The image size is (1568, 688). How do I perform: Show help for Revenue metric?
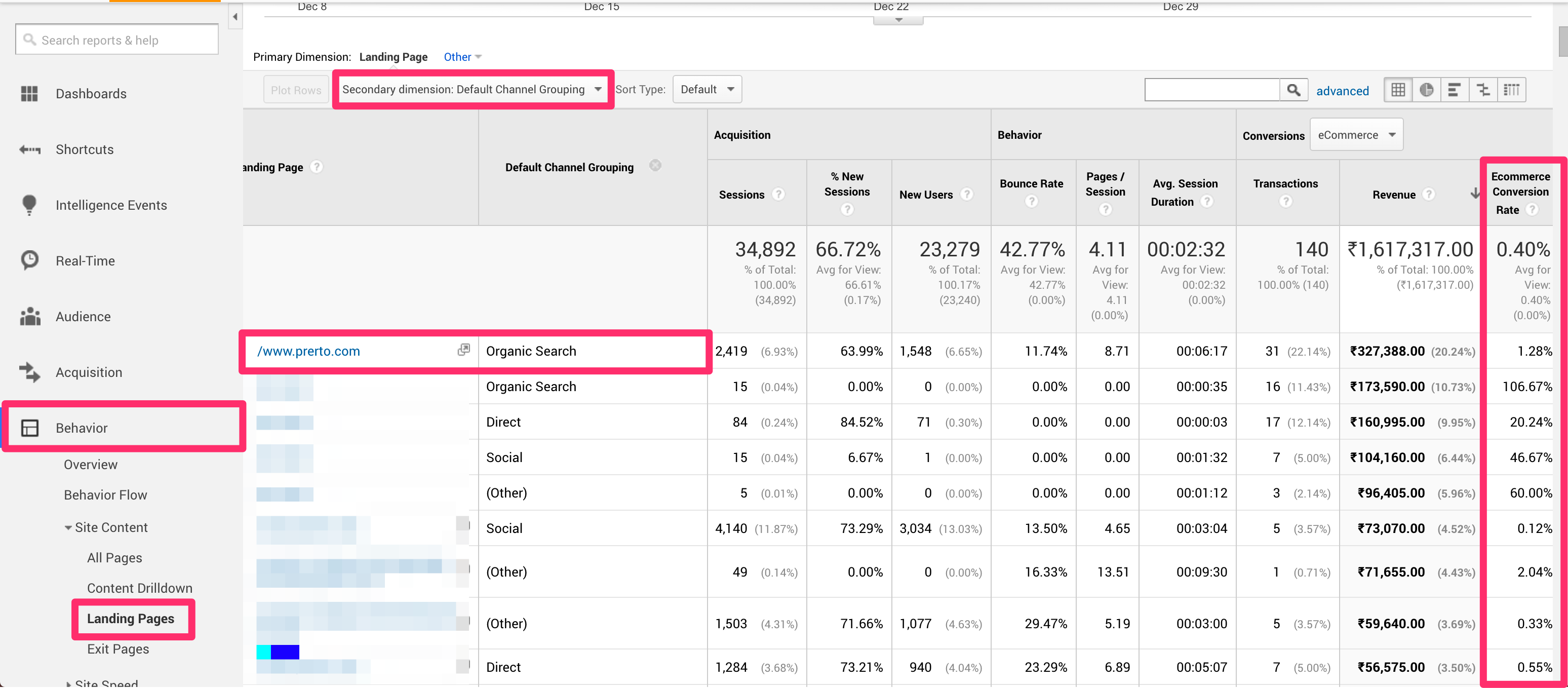point(1429,194)
